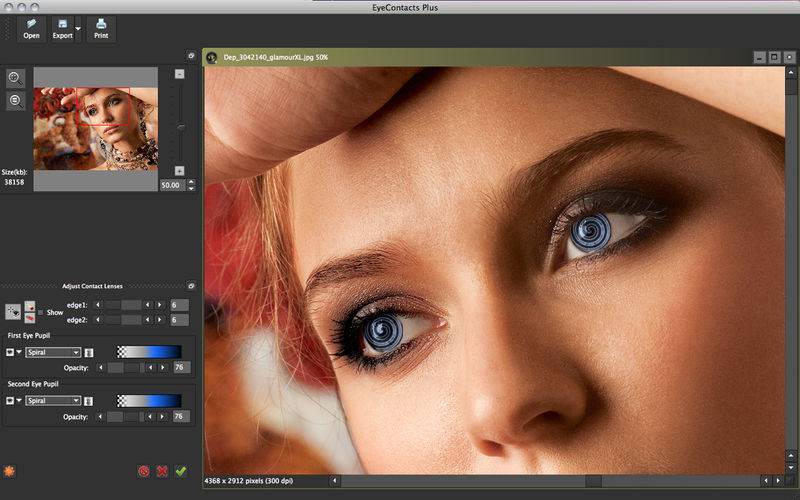Screen dimensions: 800x500
Task: Click the horizontal scrollbar left arrow
Action: [335, 481]
